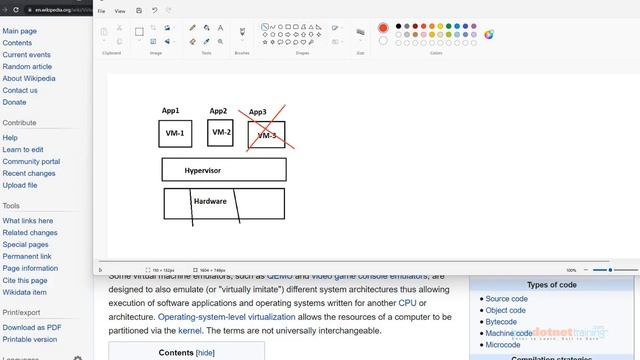Click the Rotate image icon
The height and width of the screenshot is (360, 640).
[167, 28]
